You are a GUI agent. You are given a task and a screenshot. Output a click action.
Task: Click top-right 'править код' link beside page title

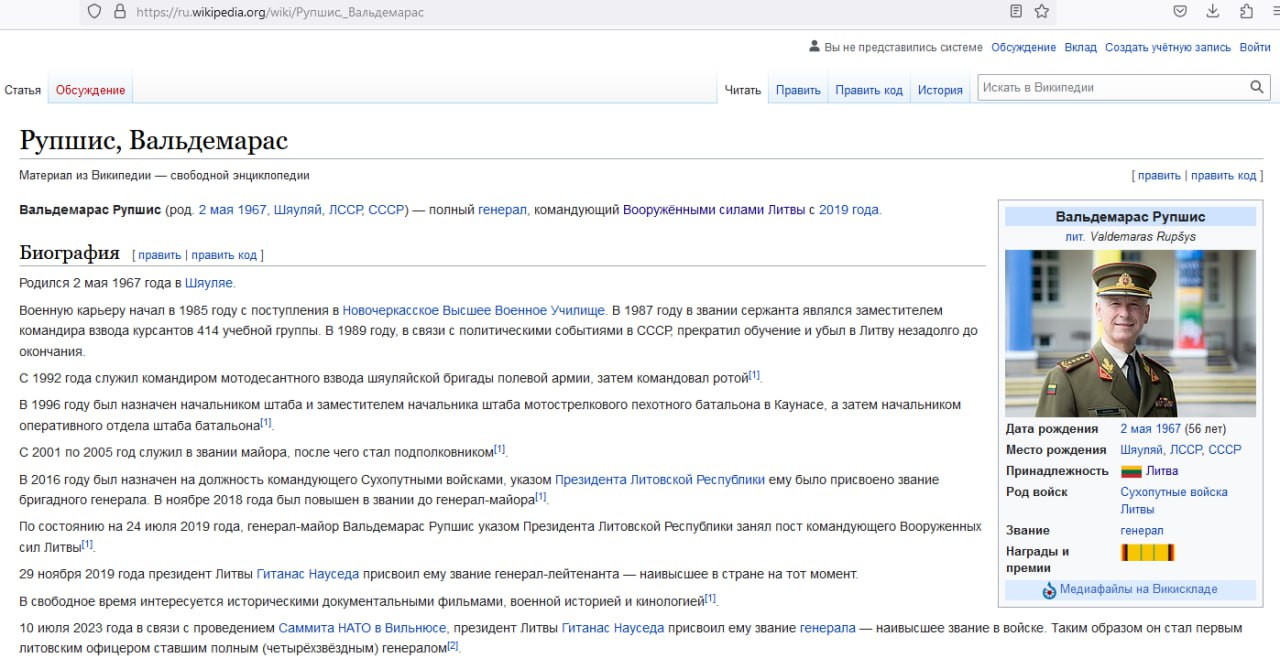tap(1223, 175)
